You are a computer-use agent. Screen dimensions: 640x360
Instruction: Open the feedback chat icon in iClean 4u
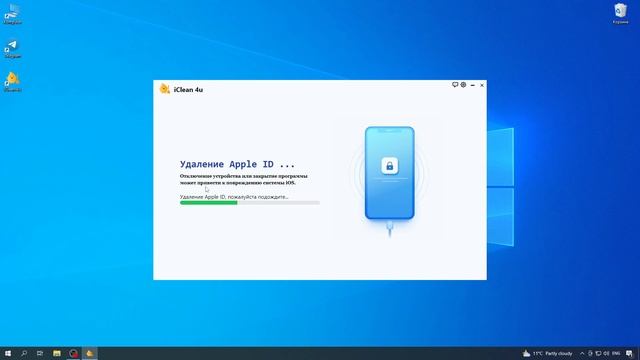455,85
